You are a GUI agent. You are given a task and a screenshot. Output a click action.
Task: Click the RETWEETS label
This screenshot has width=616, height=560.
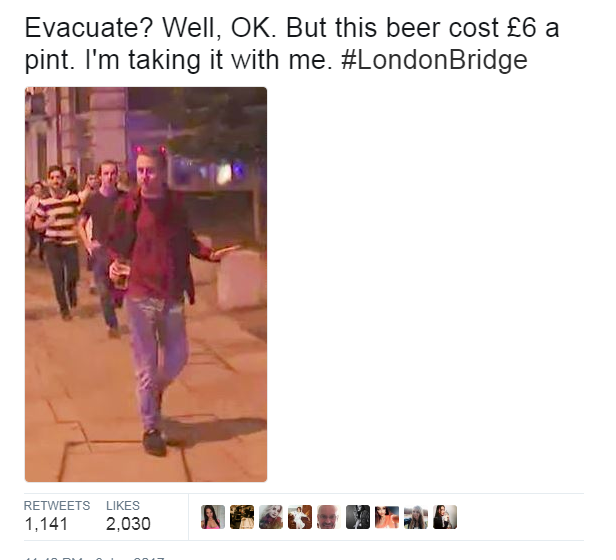[57, 505]
